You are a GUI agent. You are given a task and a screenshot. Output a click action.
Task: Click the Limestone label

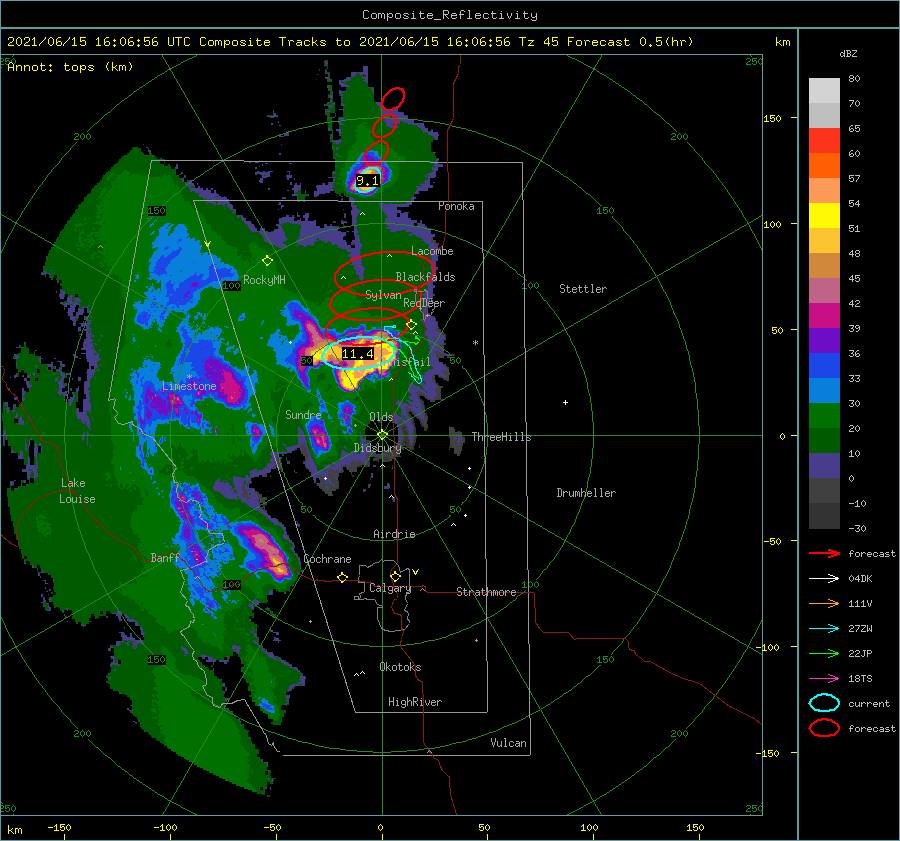tap(189, 386)
